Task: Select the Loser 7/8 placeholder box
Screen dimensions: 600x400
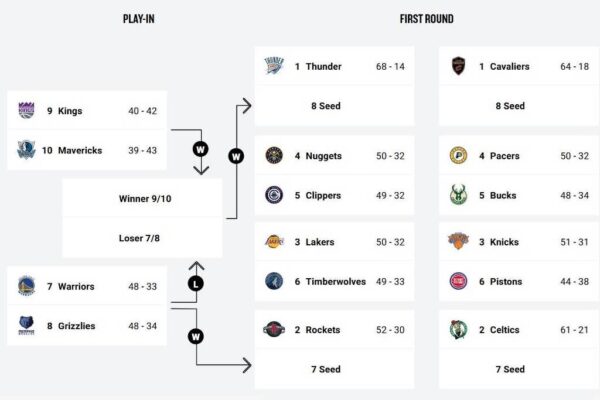Action: [x=142, y=238]
